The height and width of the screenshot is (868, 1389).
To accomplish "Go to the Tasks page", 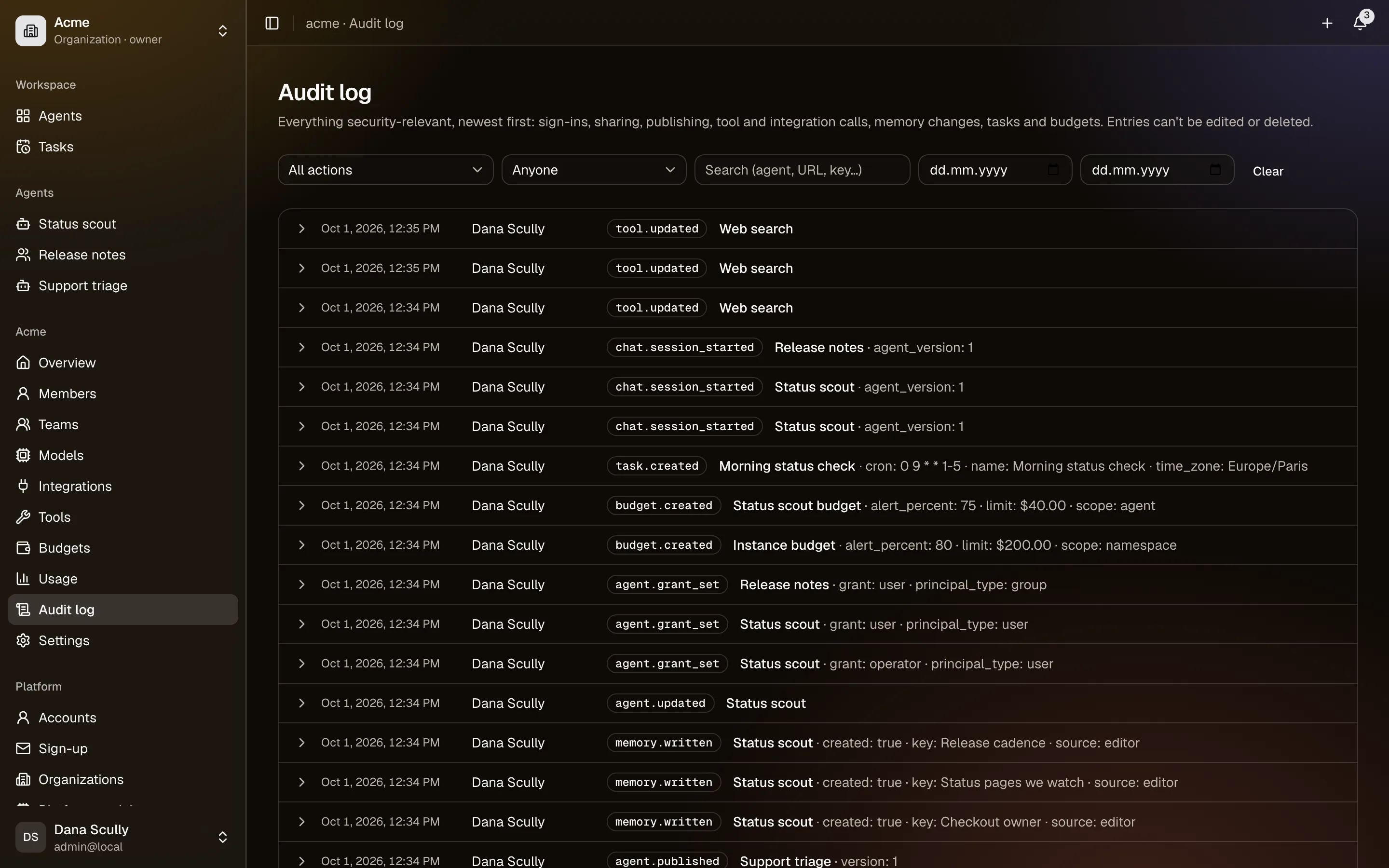I will tap(123, 147).
